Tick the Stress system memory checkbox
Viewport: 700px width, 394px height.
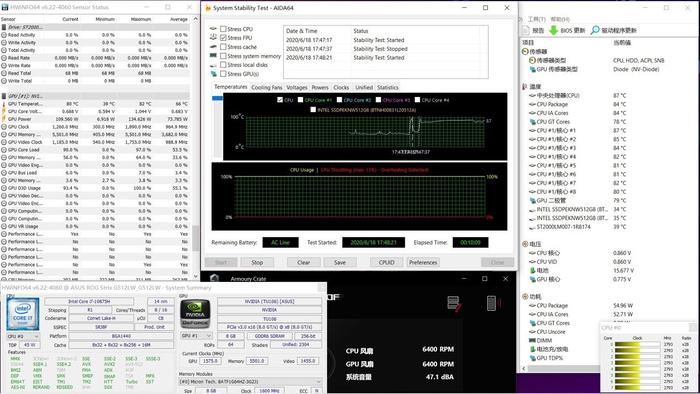[x=223, y=56]
